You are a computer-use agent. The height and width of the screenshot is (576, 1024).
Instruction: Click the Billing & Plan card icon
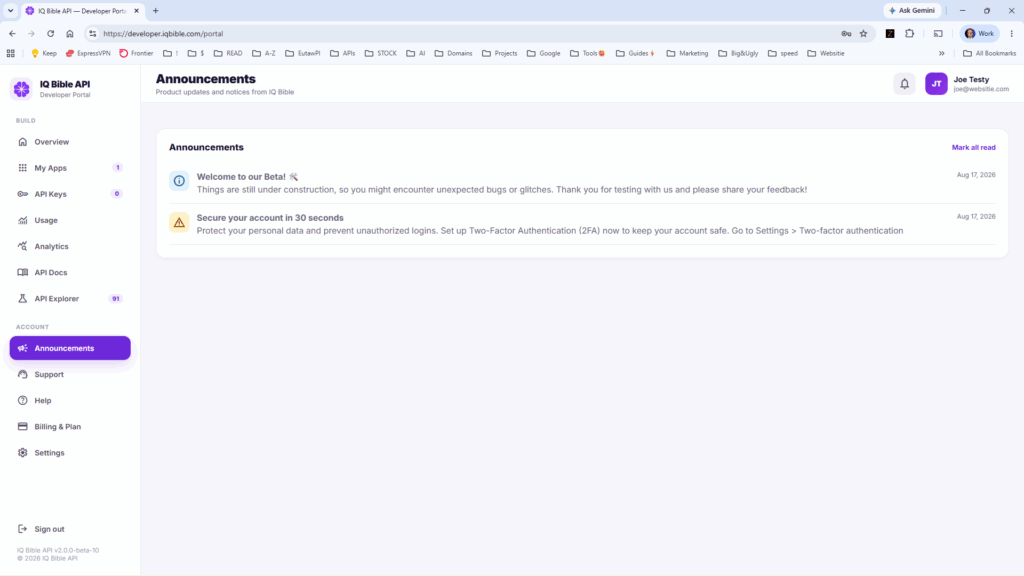[x=23, y=426]
